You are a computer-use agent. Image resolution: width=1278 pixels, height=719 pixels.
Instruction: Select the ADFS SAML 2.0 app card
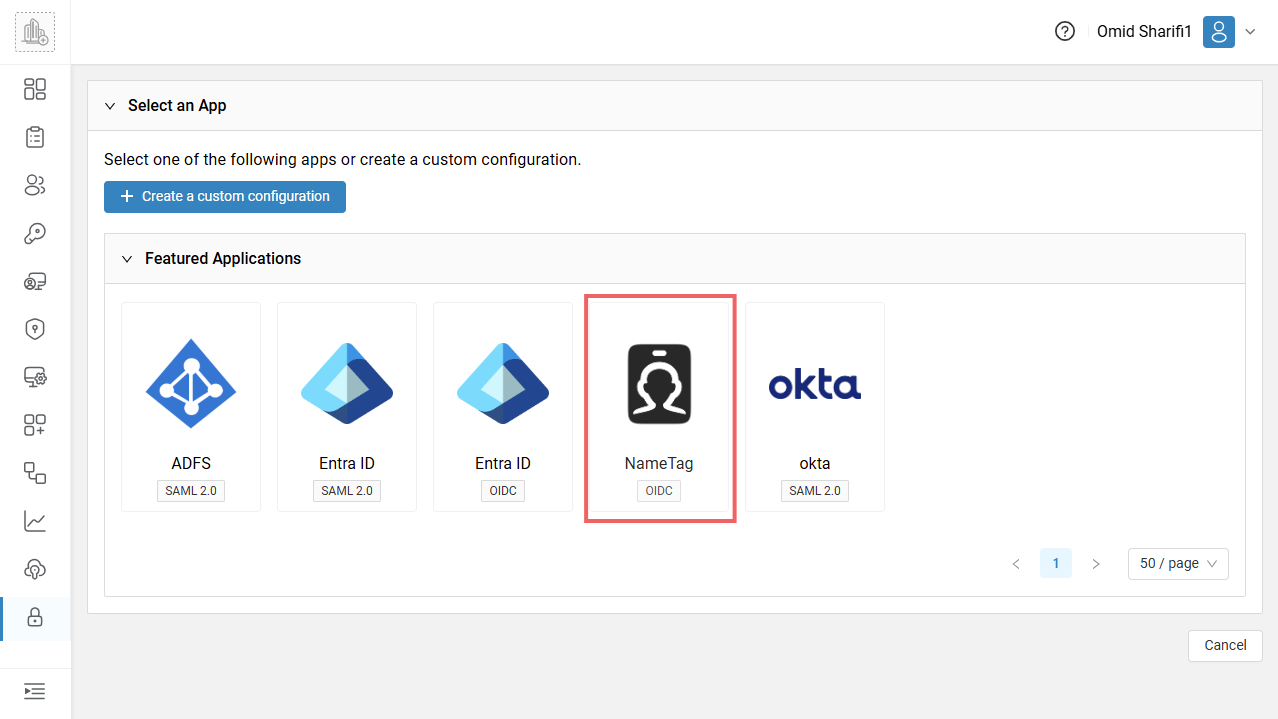[191, 407]
